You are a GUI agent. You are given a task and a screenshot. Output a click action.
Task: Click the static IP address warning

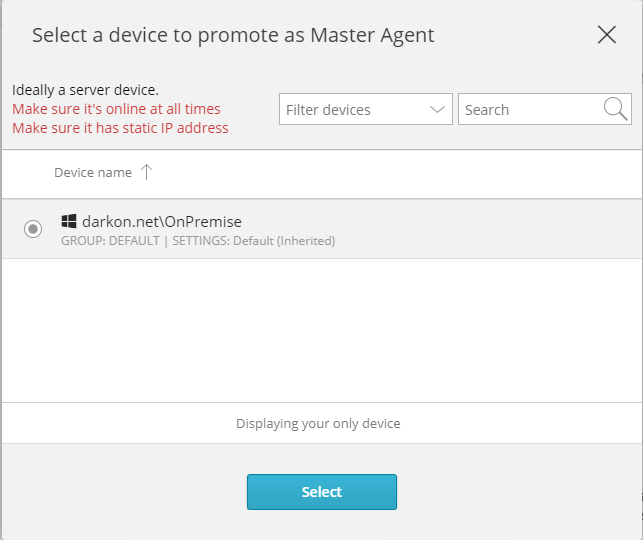(120, 128)
